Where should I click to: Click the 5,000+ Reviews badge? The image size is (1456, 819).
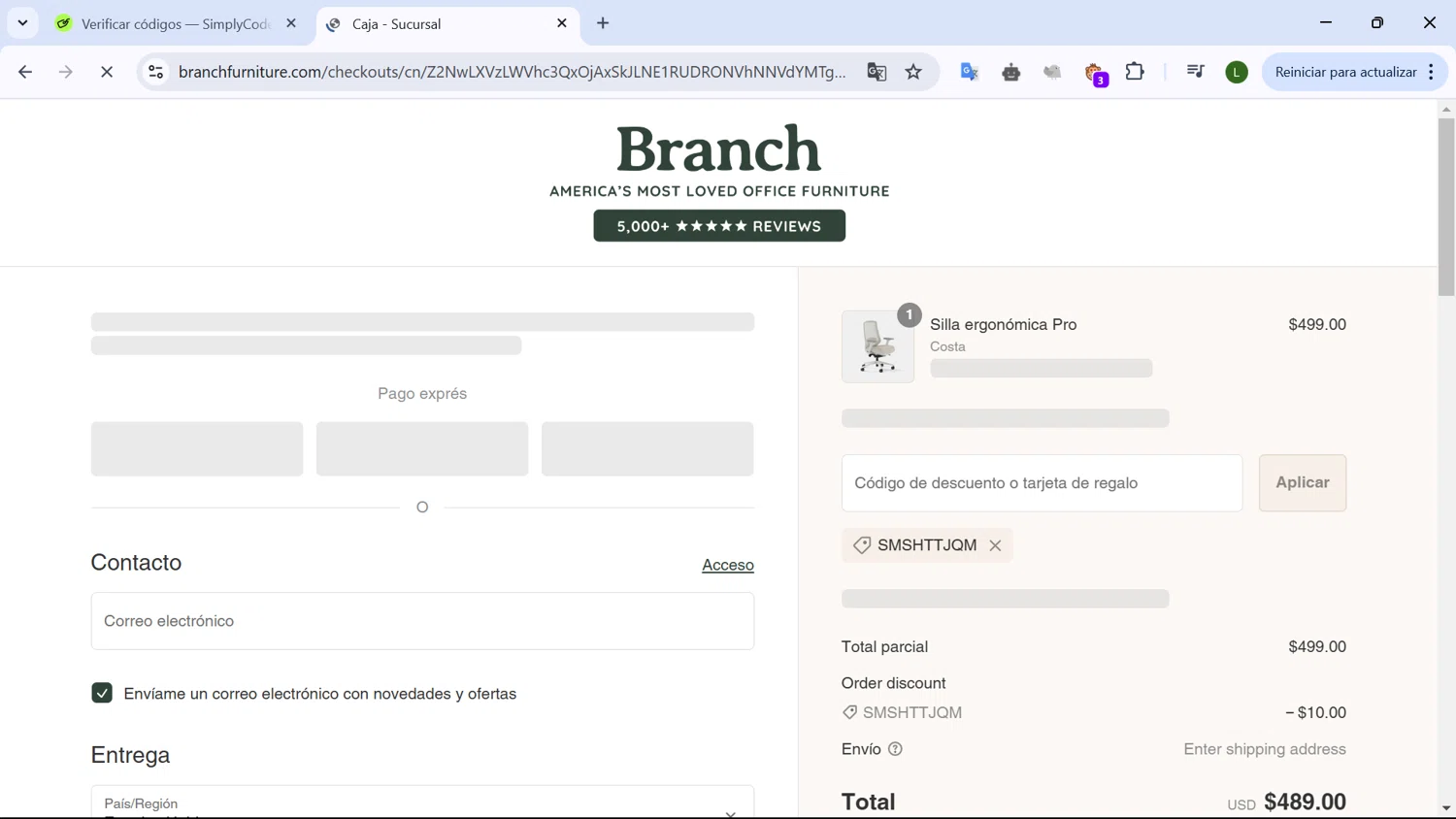pos(719,226)
